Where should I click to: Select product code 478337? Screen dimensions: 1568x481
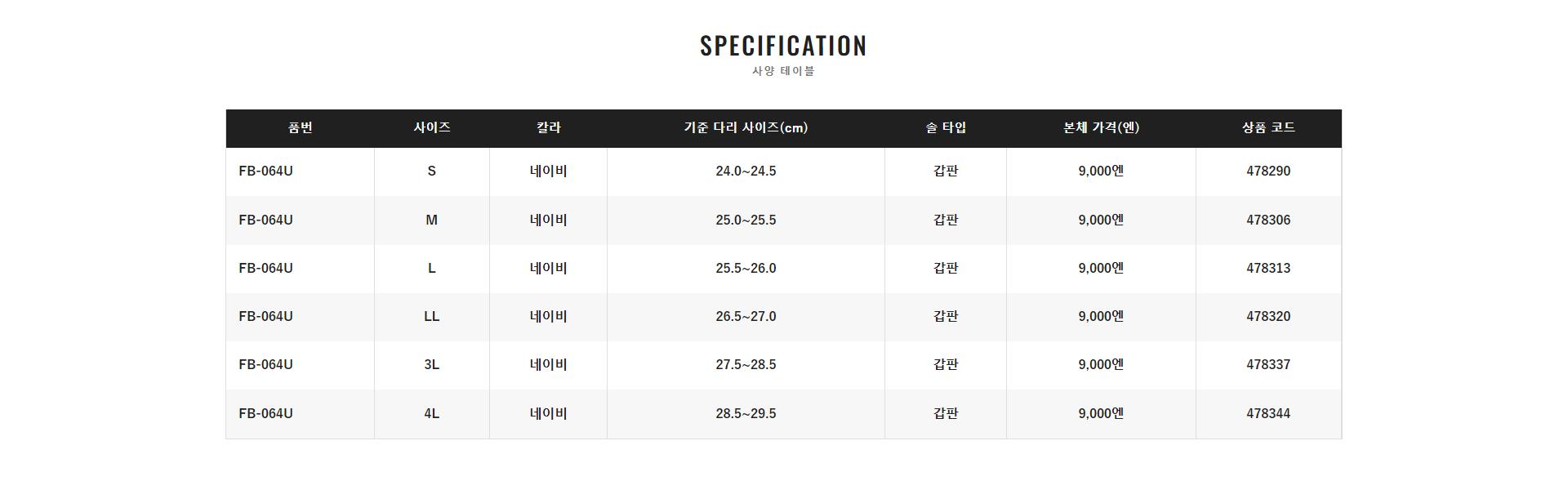pos(1268,365)
